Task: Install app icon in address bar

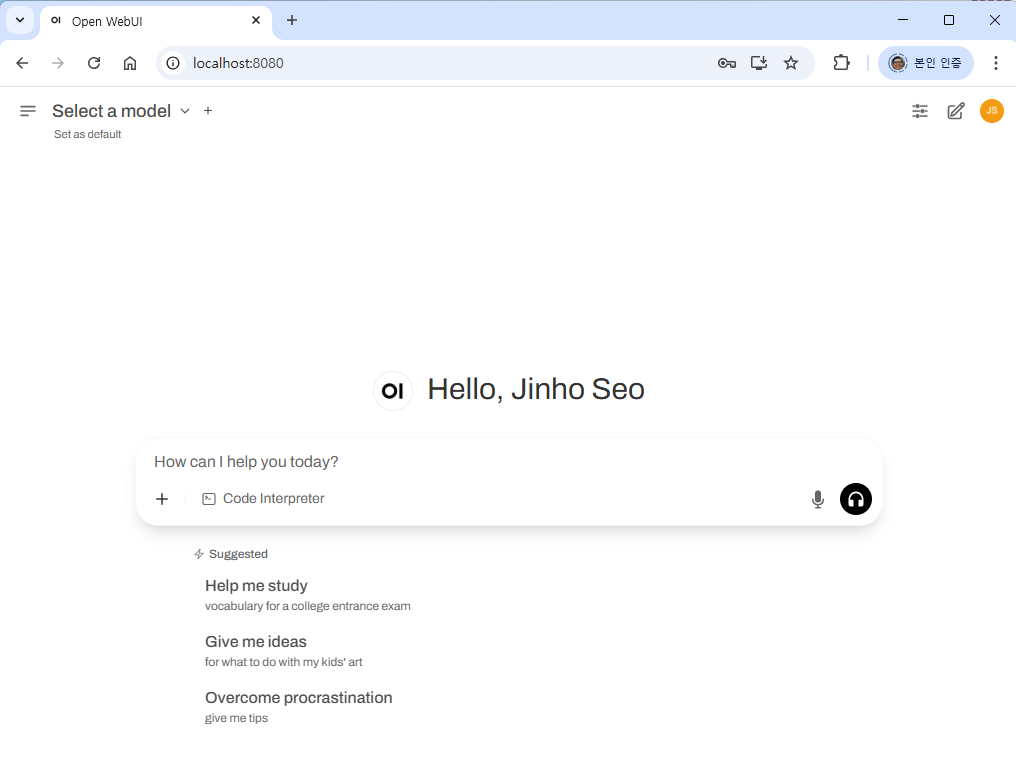Action: coord(759,63)
